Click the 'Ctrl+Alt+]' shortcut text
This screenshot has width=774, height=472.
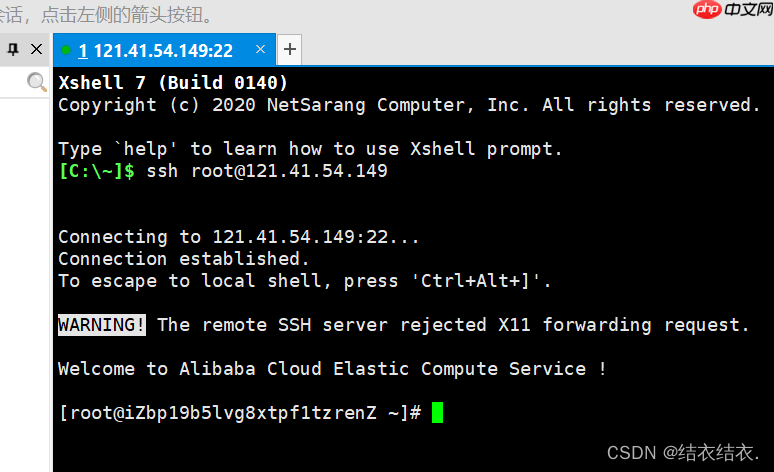point(475,281)
